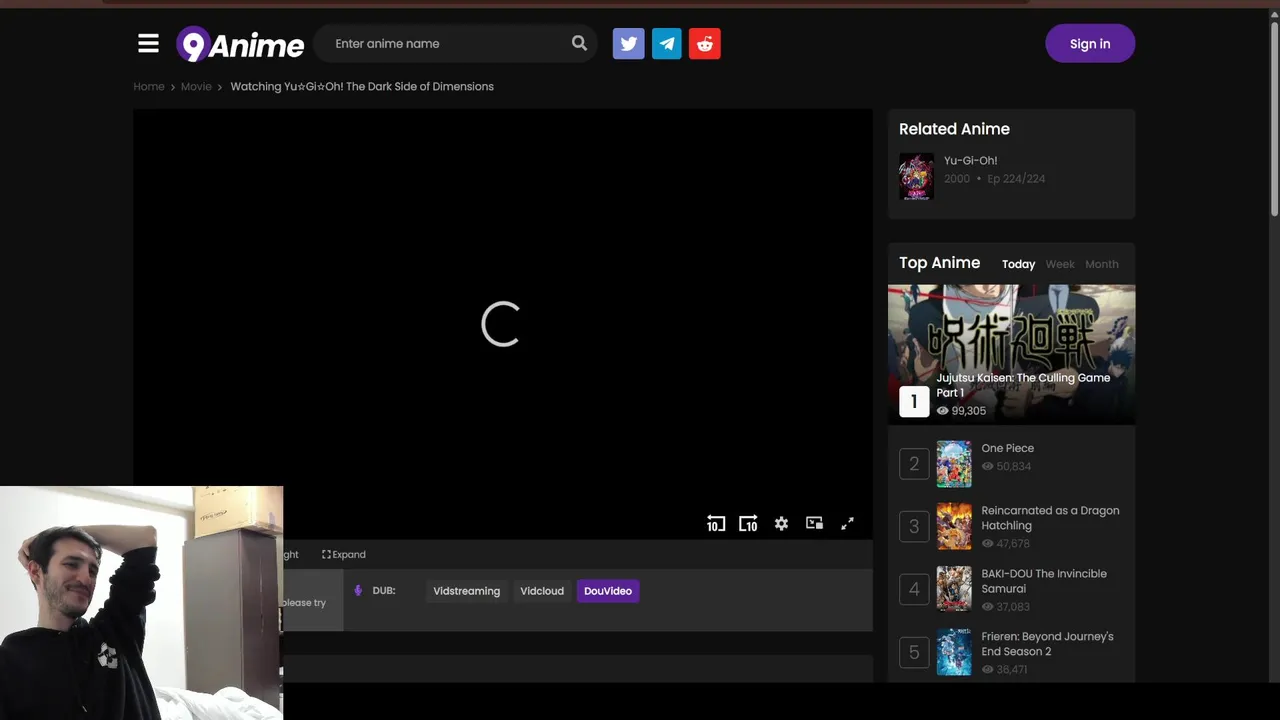
Task: Enter fullscreen in video player
Action: click(x=847, y=523)
